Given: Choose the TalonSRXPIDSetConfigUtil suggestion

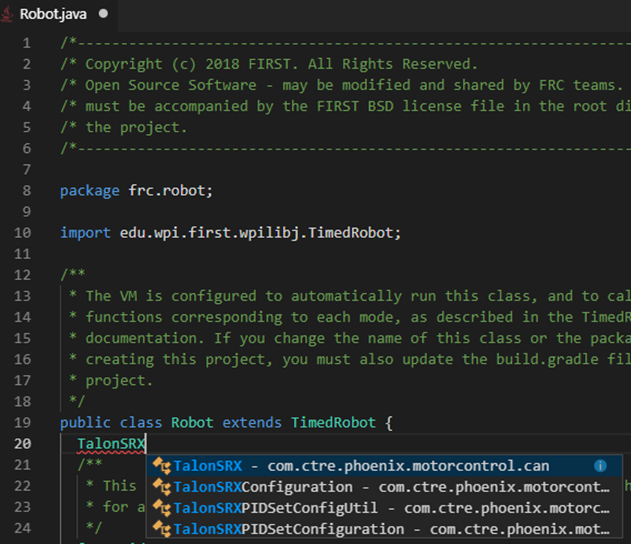Looking at the screenshot, I should coord(384,508).
